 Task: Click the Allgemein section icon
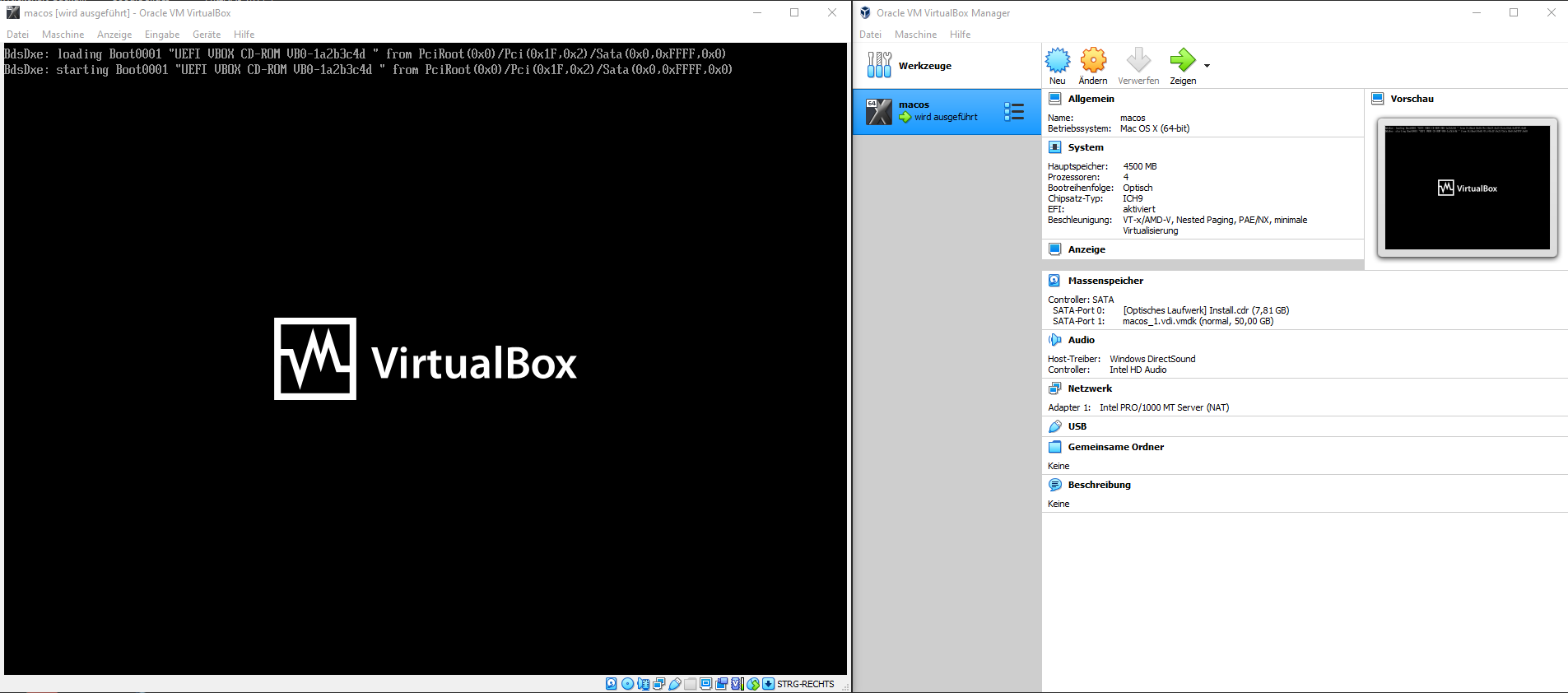(x=1054, y=99)
